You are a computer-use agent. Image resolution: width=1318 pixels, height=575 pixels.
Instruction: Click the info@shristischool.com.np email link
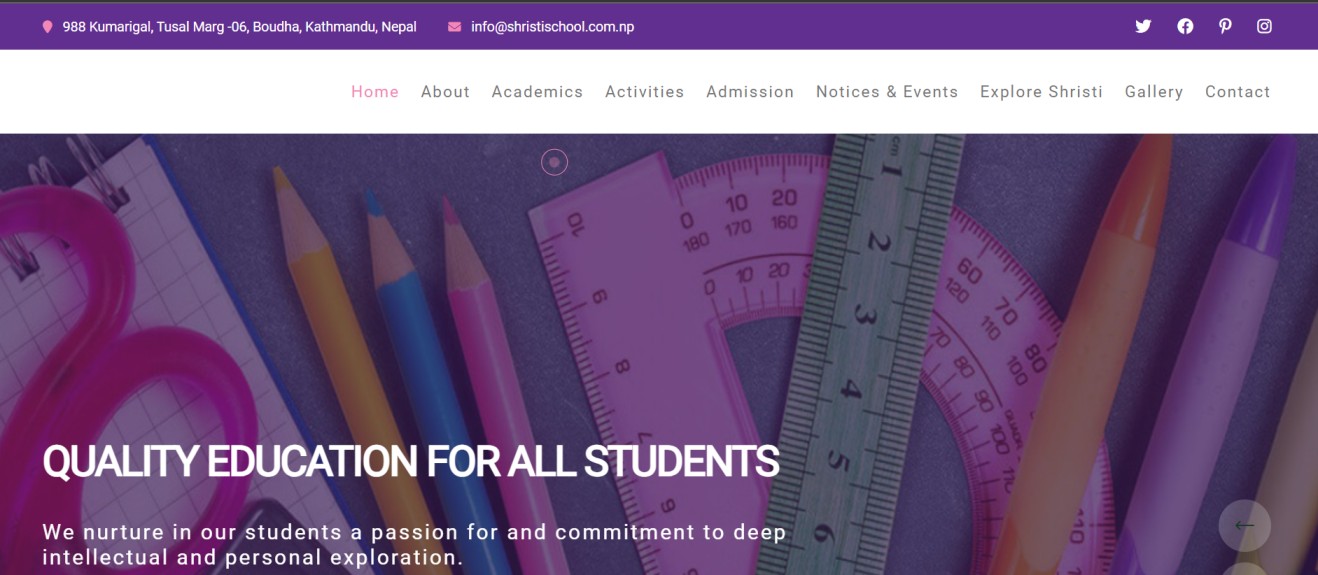[x=553, y=27]
